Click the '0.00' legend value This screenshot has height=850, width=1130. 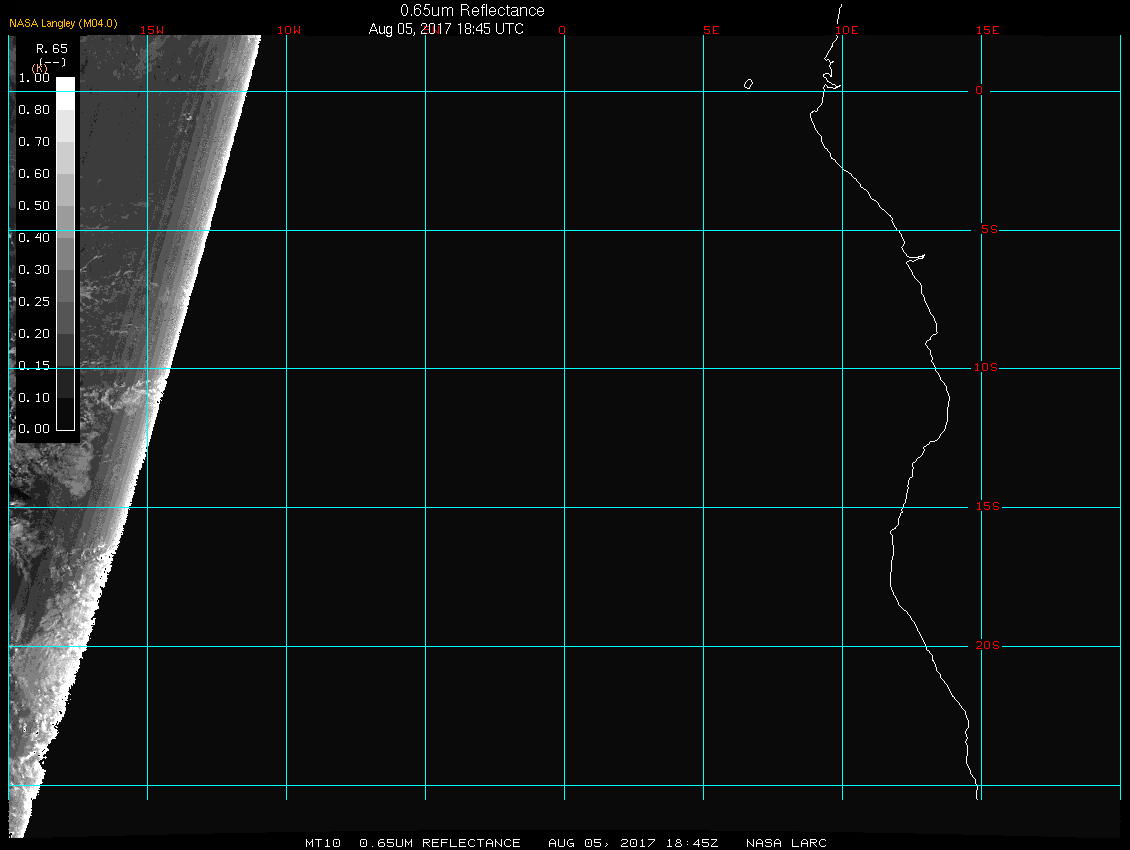(34, 429)
